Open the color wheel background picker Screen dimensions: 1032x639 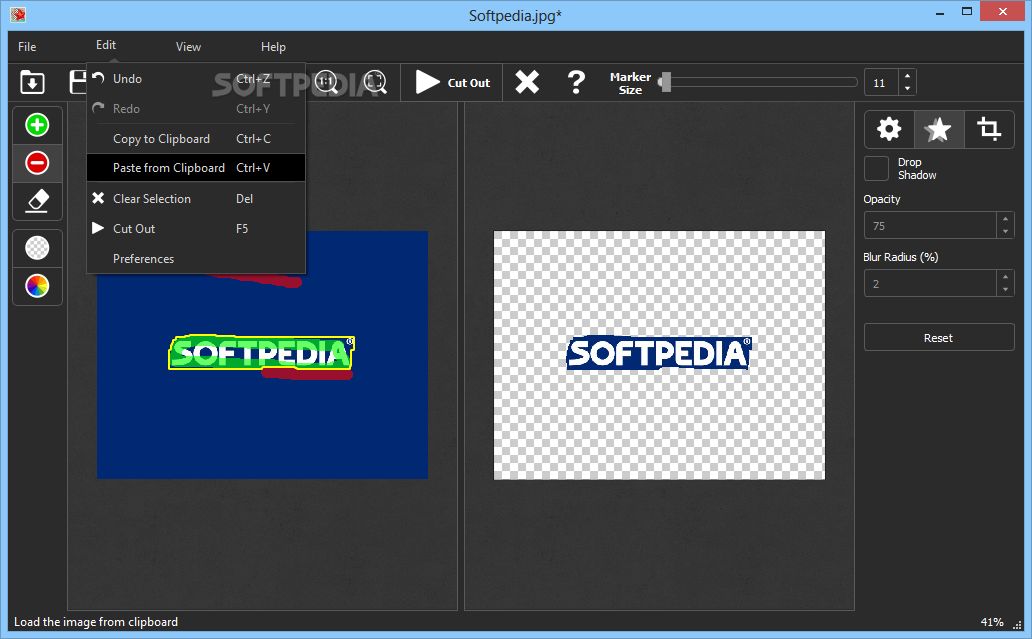click(37, 286)
